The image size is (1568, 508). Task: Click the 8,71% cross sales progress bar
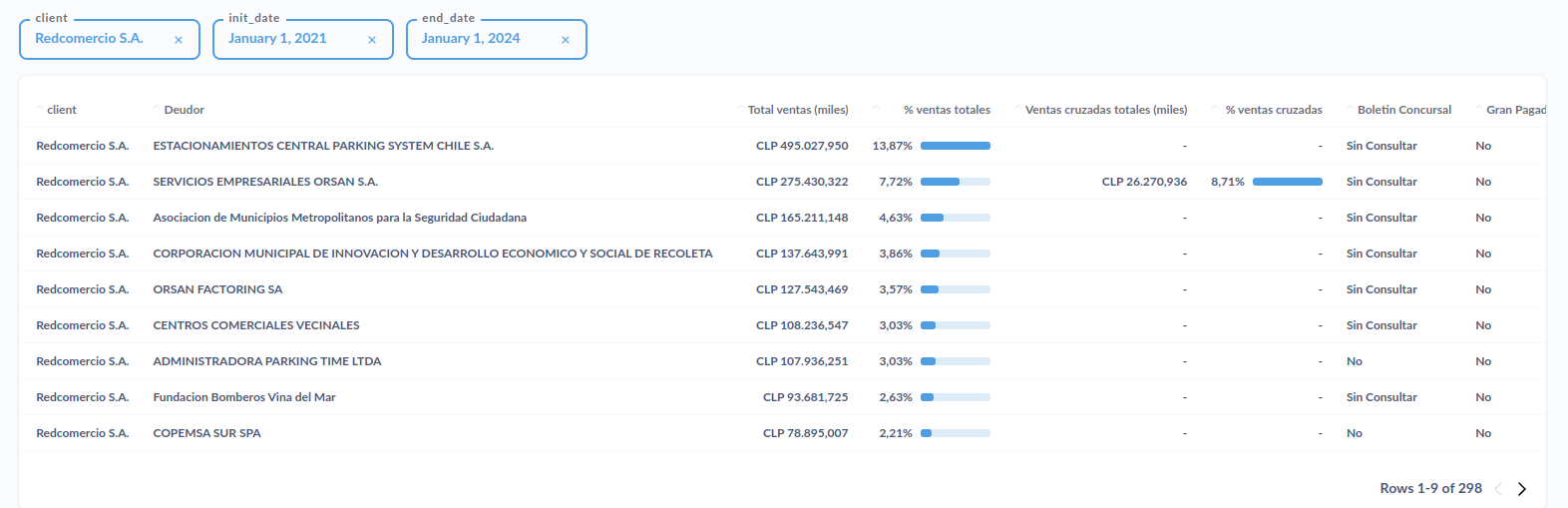coord(1288,182)
